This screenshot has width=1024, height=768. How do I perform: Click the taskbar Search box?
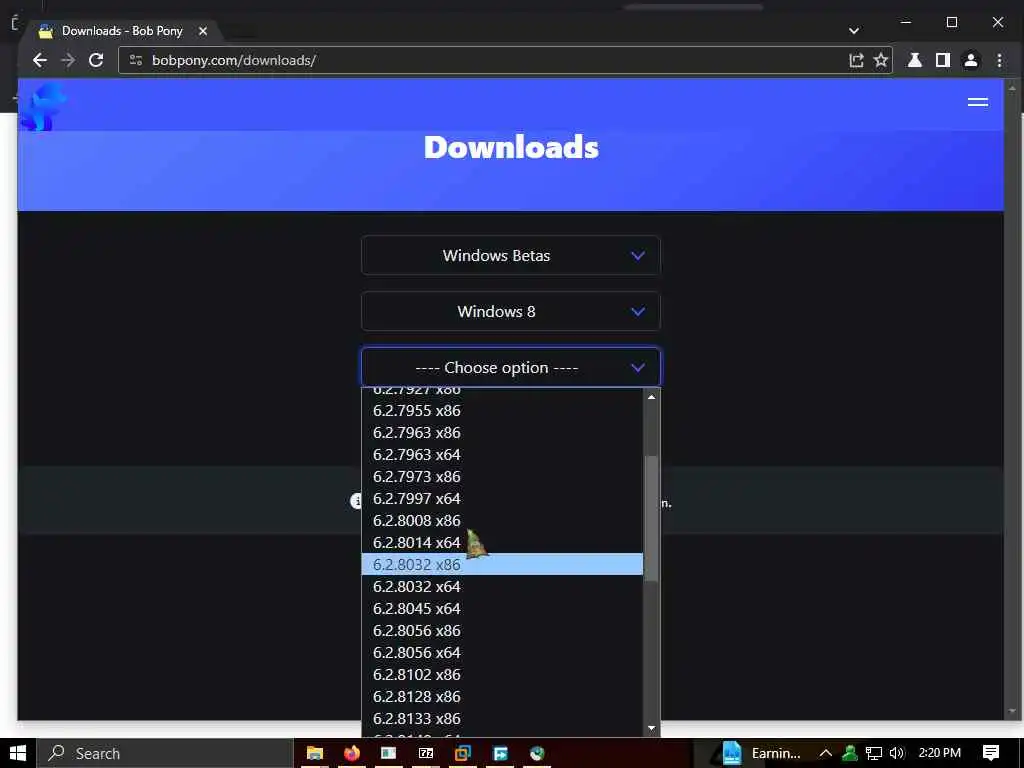click(165, 753)
